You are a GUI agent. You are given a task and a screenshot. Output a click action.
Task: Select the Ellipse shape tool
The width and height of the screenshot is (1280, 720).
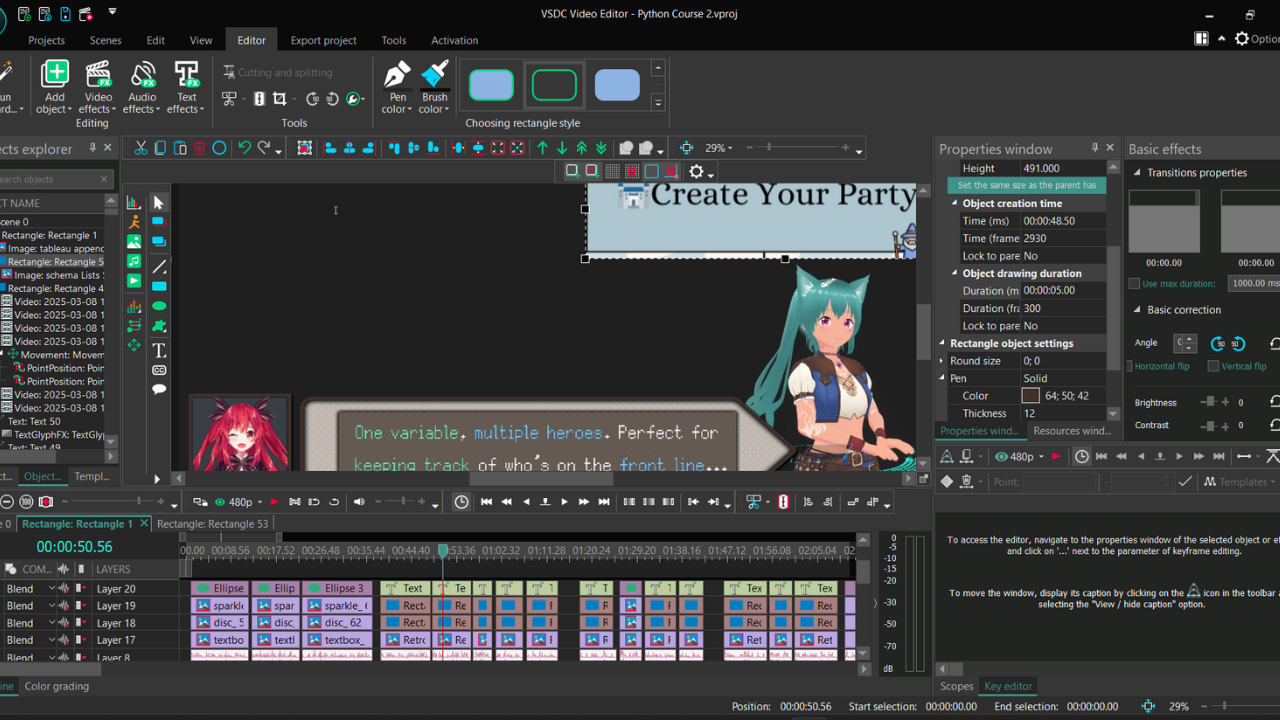coord(159,306)
